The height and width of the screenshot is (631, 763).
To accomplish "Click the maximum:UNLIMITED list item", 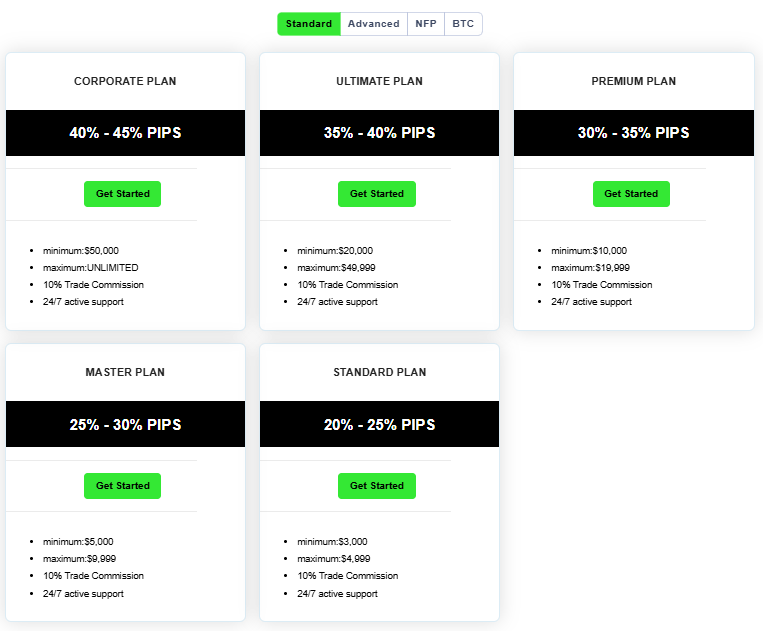I will 91,268.
